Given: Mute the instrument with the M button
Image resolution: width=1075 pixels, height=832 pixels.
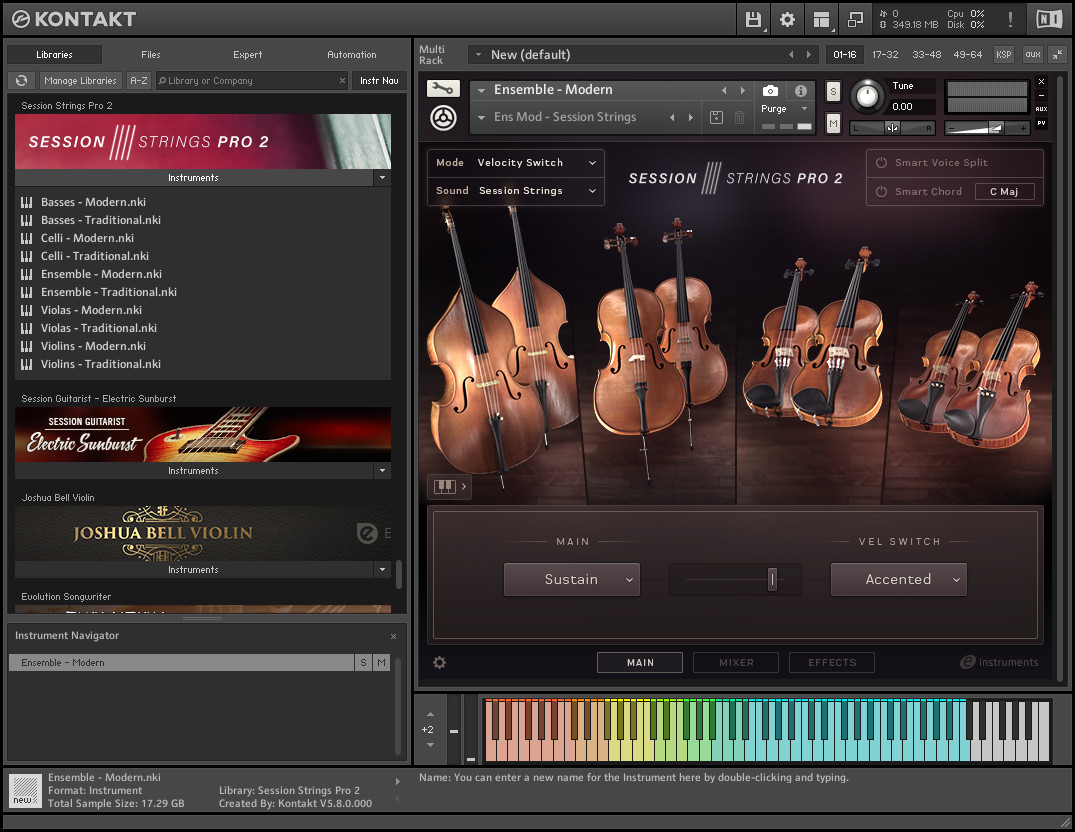Looking at the screenshot, I should (833, 123).
